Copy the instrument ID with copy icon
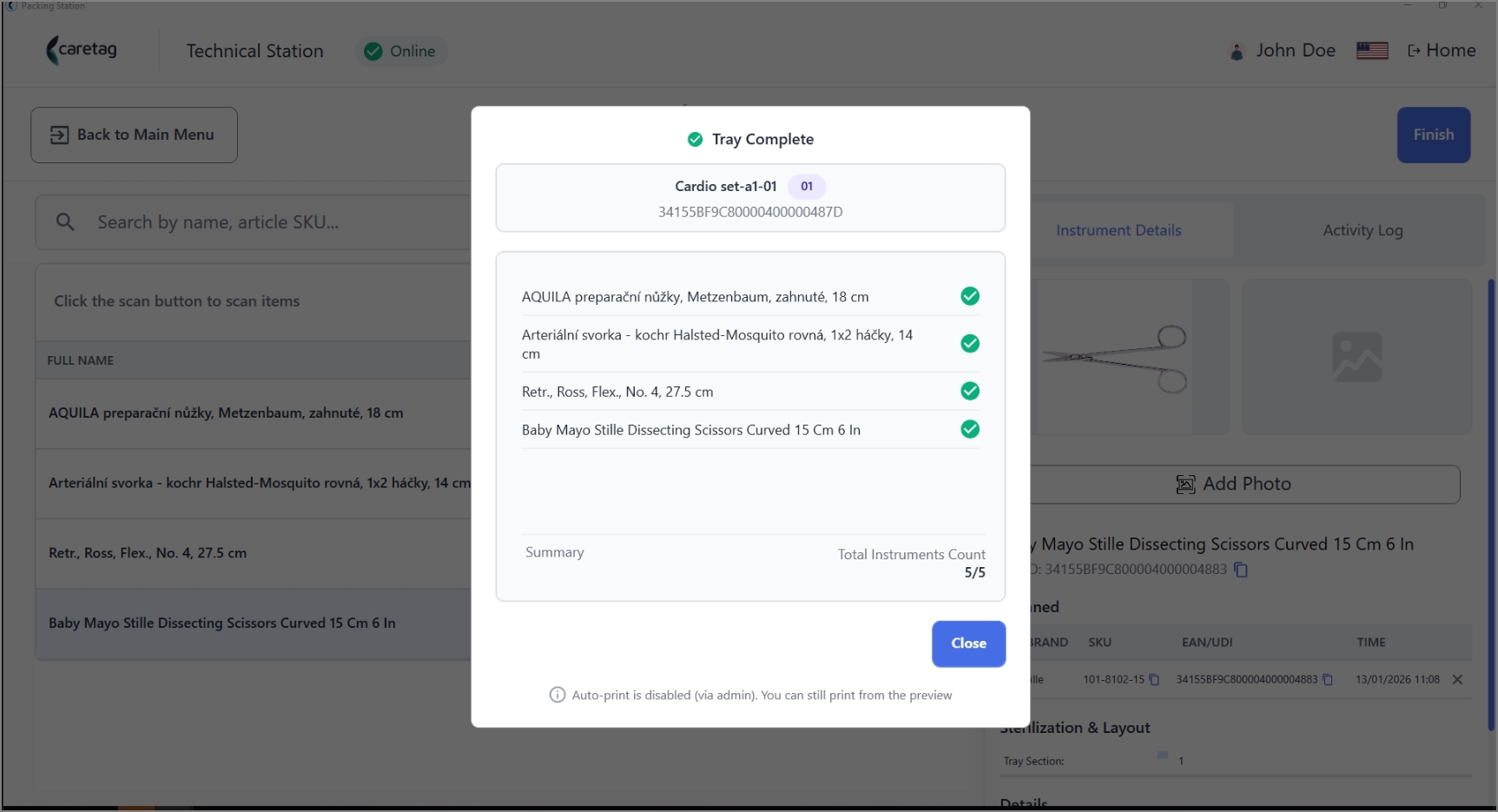This screenshot has width=1498, height=812. tap(1241, 570)
